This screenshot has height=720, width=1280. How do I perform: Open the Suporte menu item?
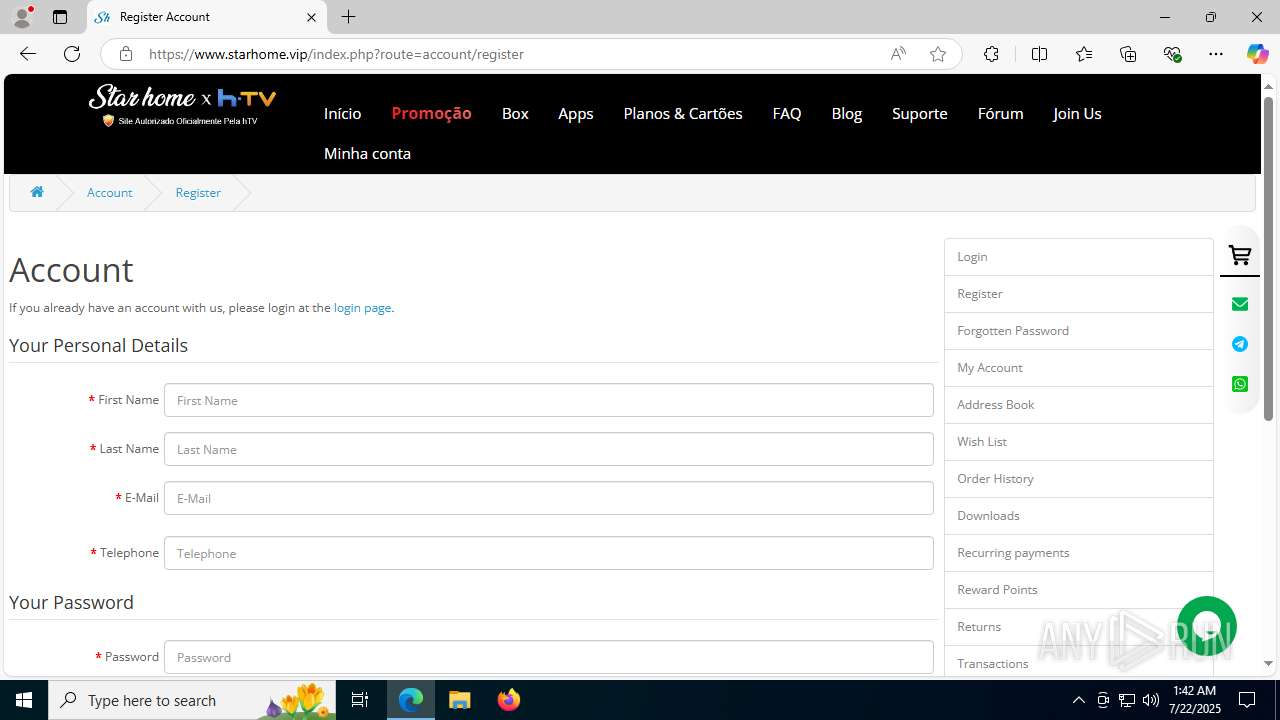click(x=920, y=113)
